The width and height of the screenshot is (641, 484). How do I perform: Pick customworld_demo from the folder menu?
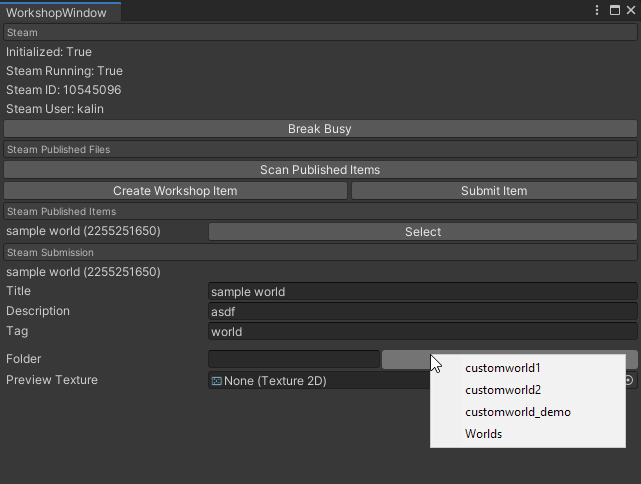point(517,412)
